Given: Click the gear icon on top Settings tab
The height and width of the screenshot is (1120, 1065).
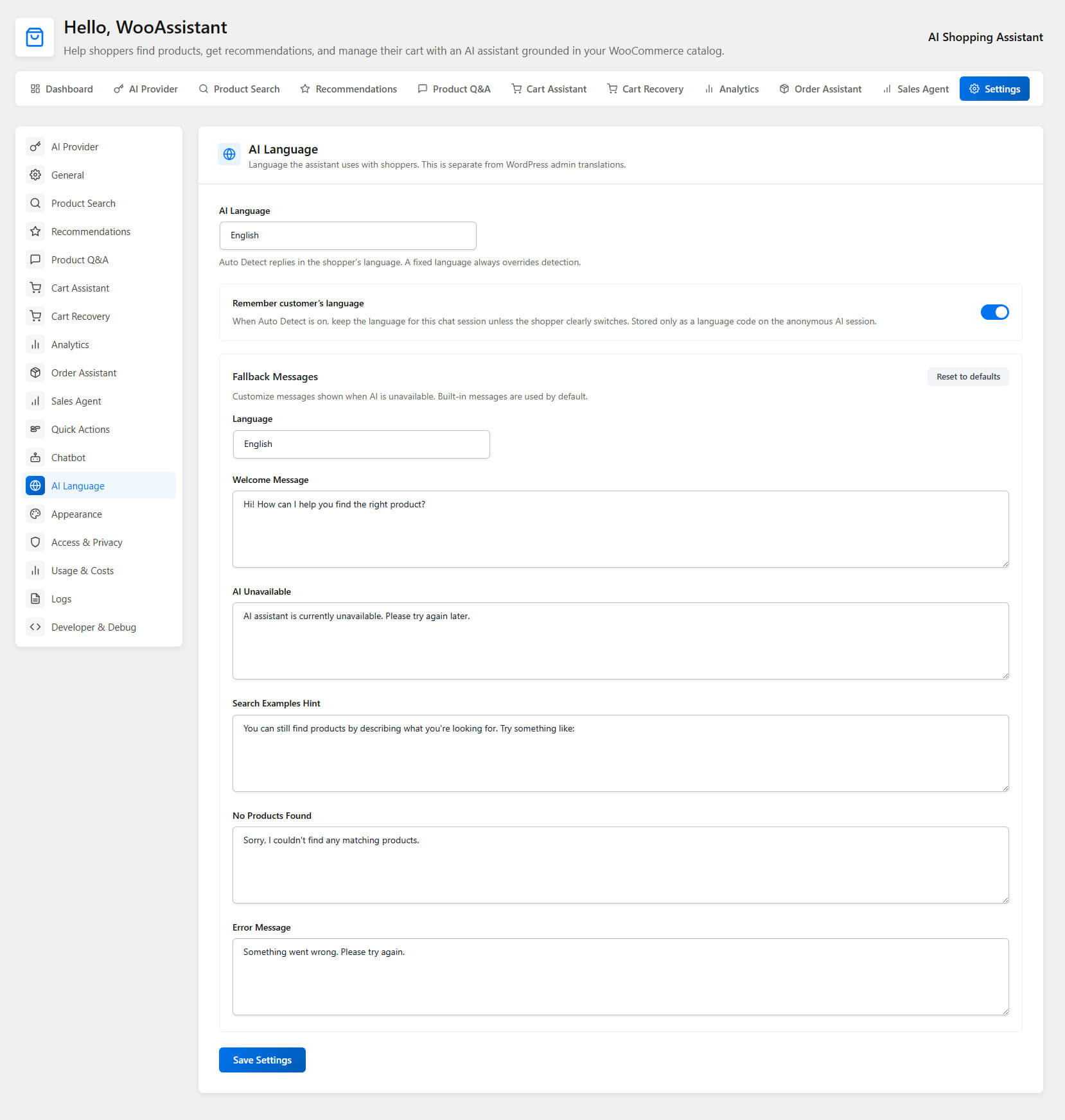Looking at the screenshot, I should click(x=974, y=89).
